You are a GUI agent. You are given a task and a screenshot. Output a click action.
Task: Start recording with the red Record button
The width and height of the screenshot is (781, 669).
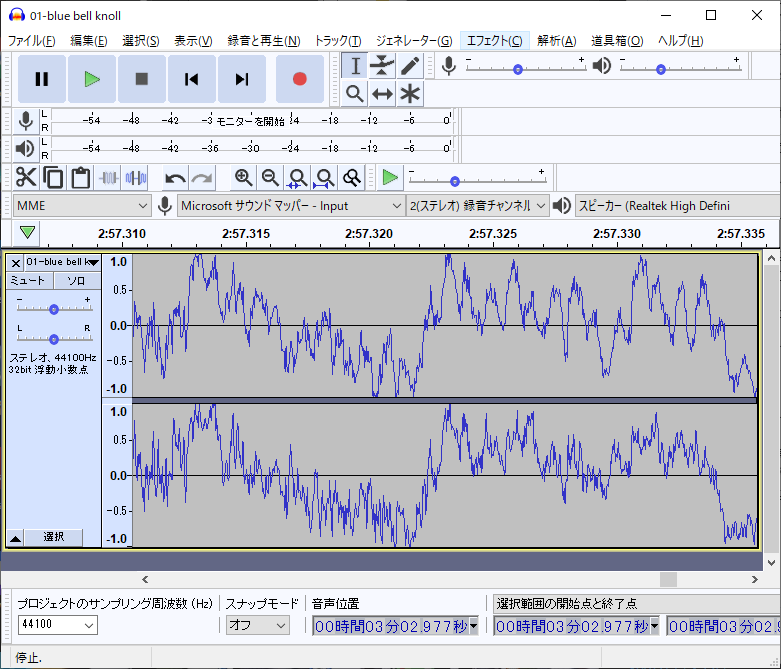coord(299,79)
